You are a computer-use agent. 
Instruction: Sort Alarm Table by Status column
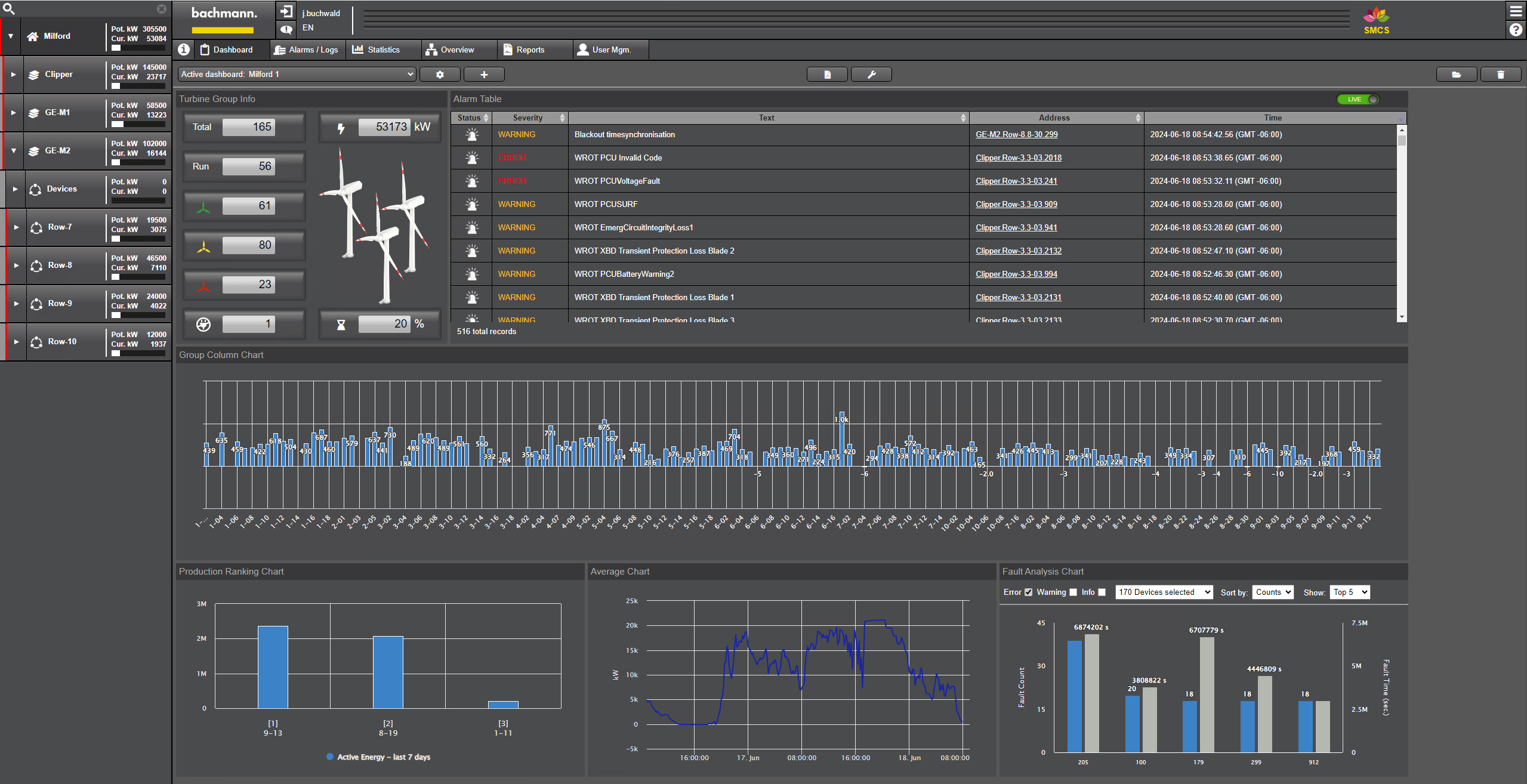coord(471,118)
